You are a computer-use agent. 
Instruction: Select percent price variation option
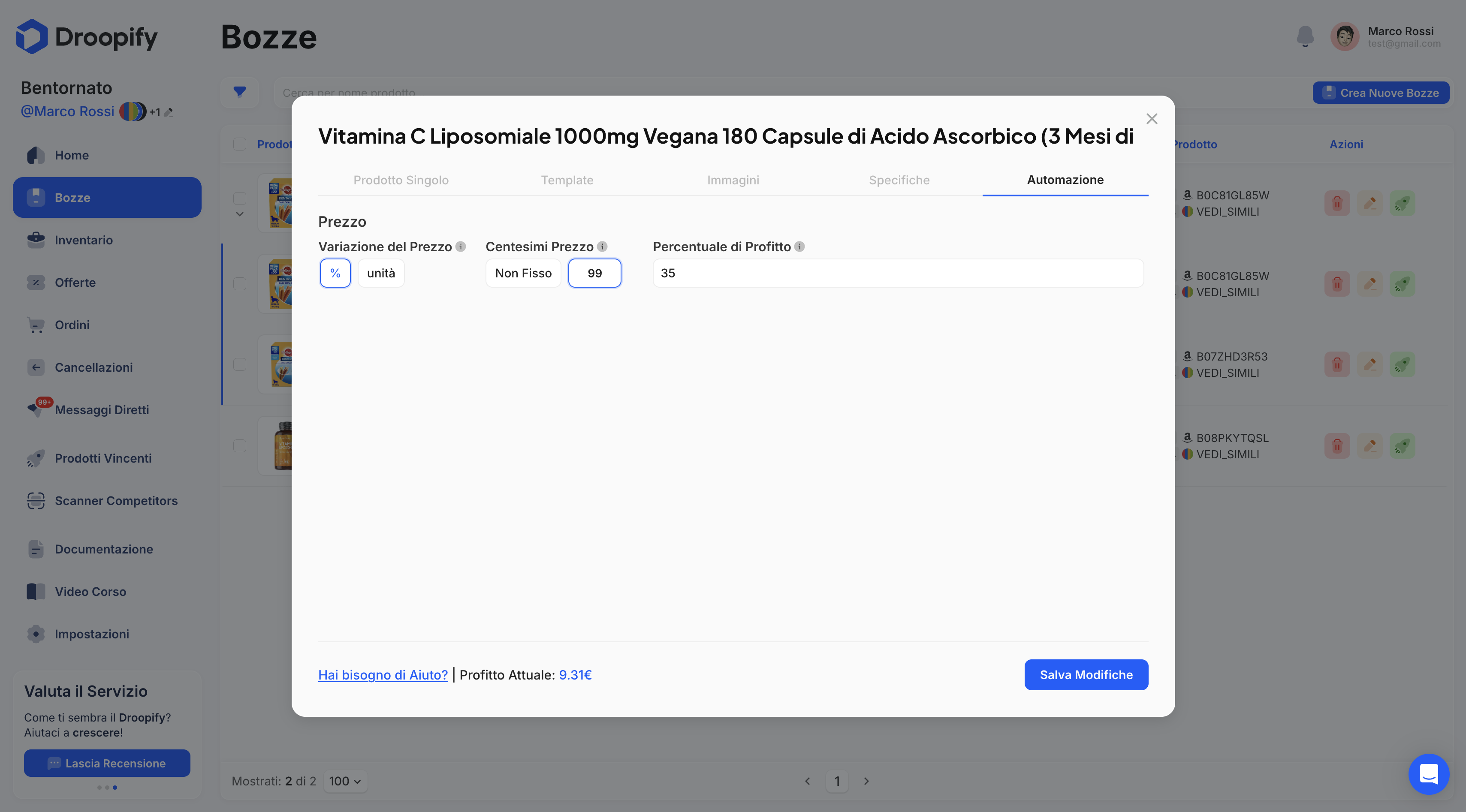pos(335,273)
